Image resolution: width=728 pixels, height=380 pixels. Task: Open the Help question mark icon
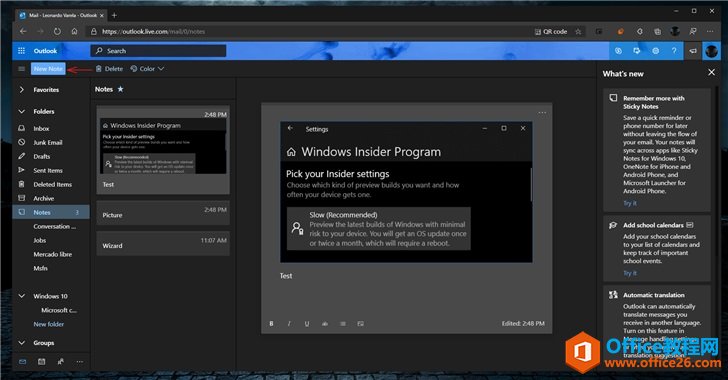click(x=674, y=51)
